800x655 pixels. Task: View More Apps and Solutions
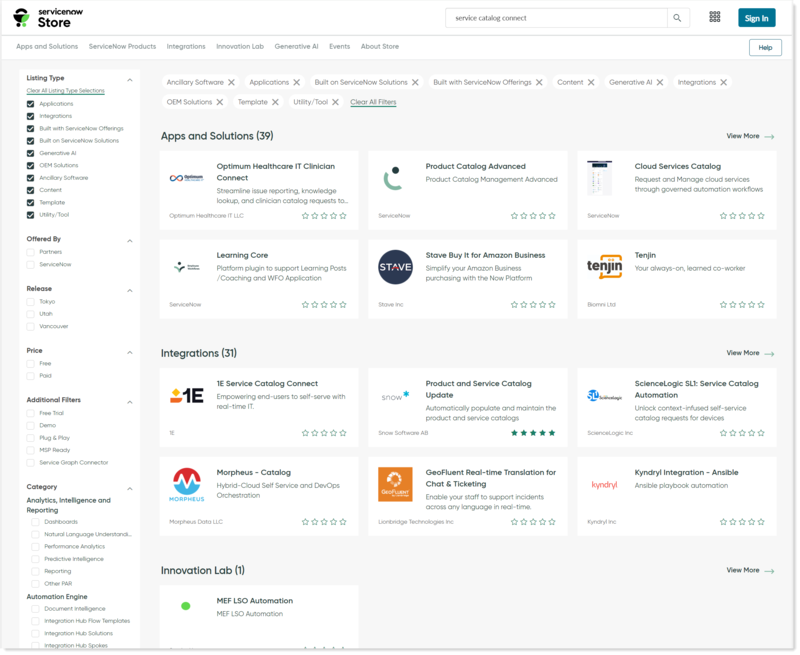pos(752,136)
